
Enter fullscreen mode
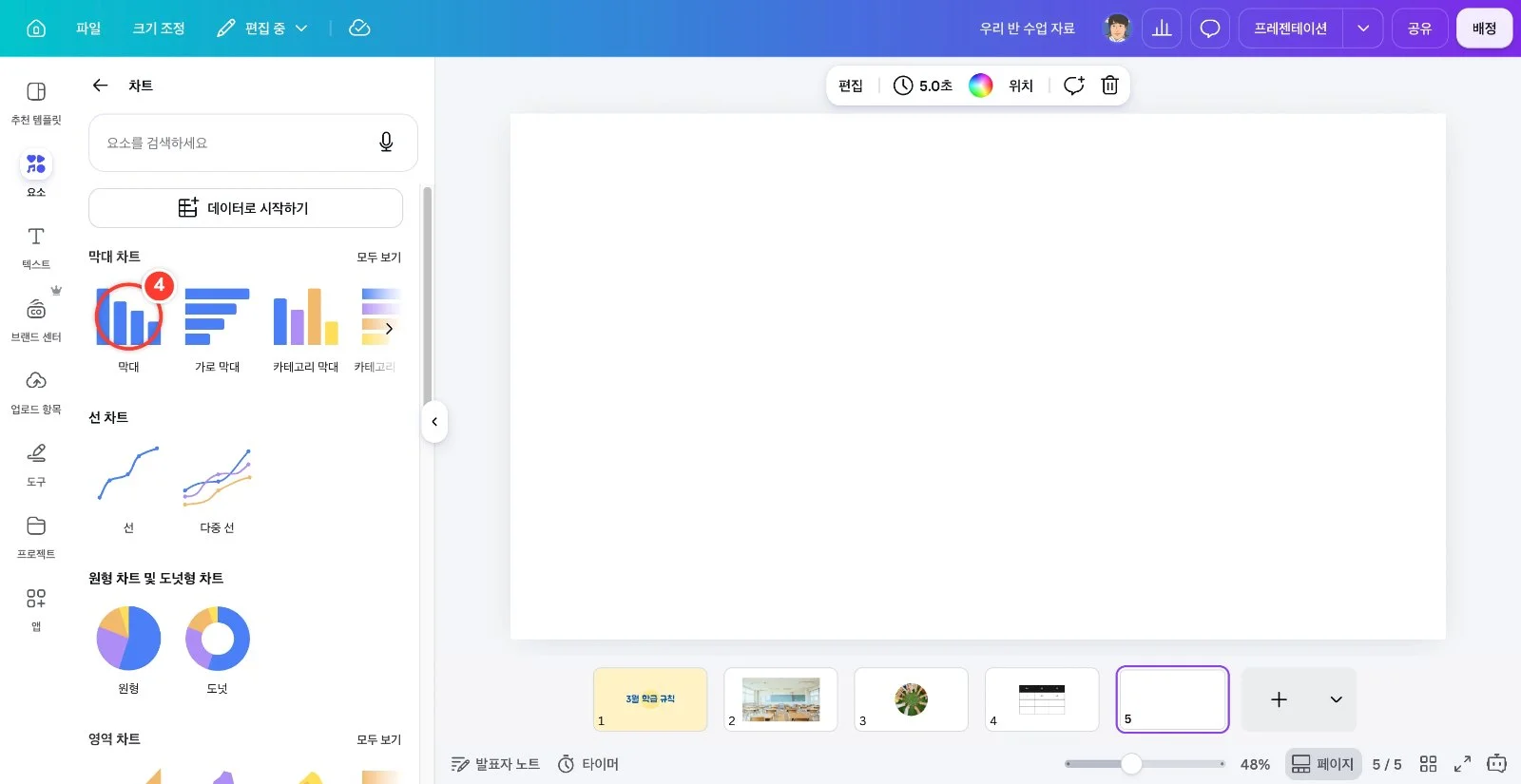[x=1462, y=764]
